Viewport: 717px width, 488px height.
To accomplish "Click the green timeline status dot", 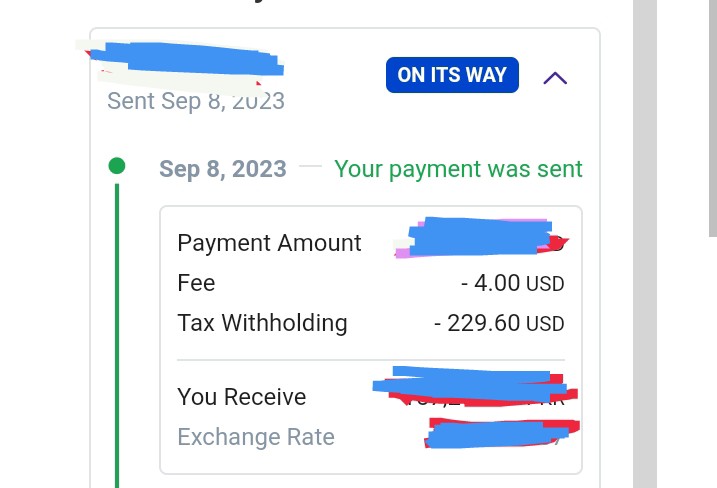I will 117,166.
